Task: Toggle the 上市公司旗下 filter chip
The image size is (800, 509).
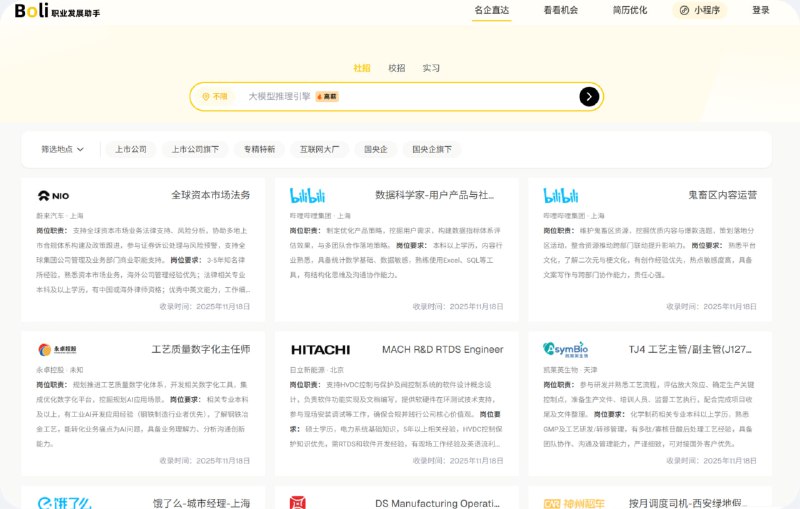Action: [x=195, y=149]
